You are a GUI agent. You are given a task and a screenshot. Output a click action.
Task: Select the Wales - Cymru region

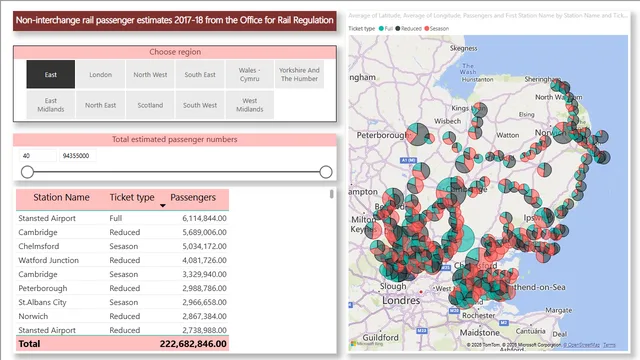click(249, 74)
